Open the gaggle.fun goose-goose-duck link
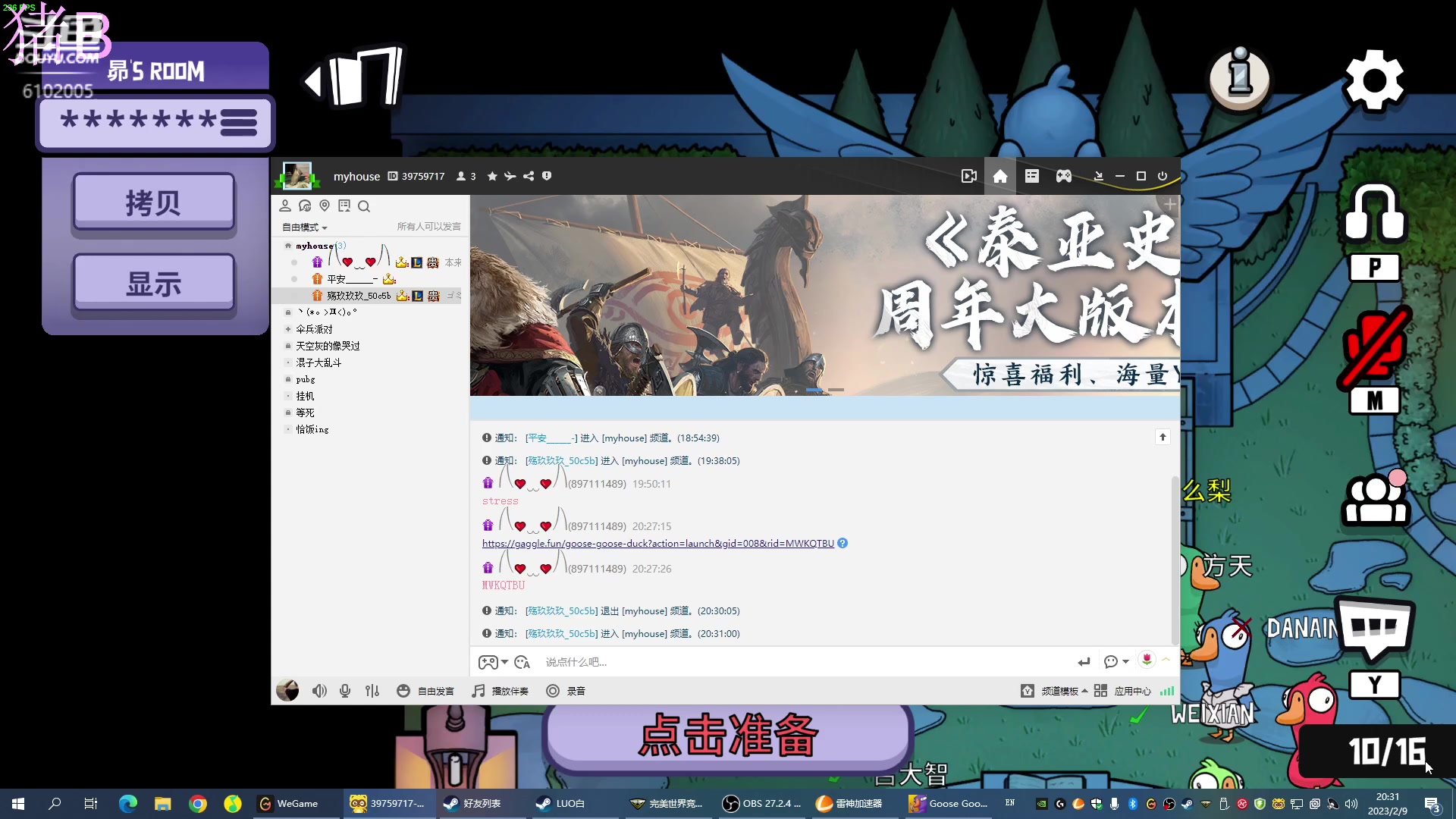The image size is (1456, 819). click(657, 544)
